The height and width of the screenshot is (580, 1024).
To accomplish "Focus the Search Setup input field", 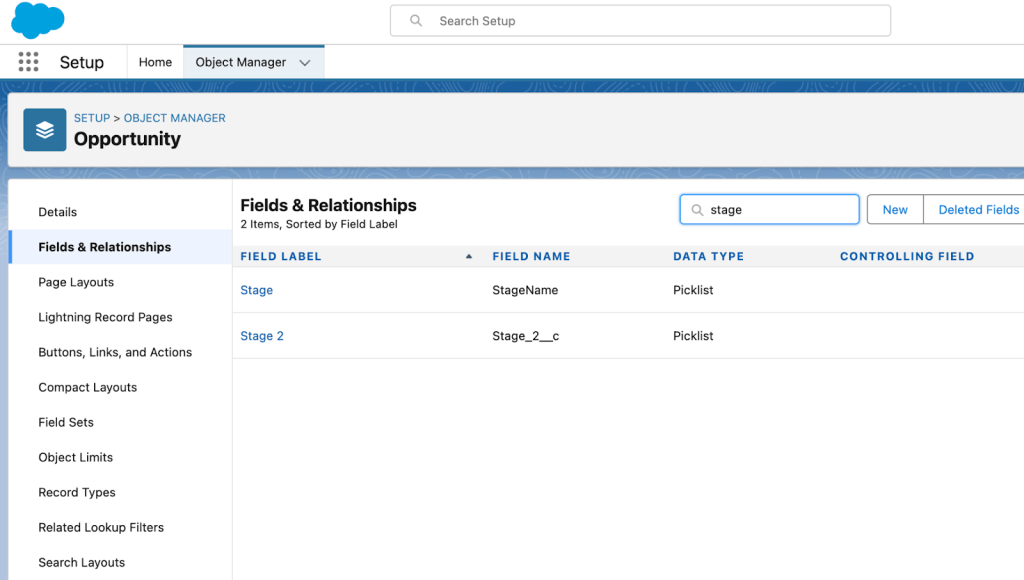I will [x=650, y=21].
